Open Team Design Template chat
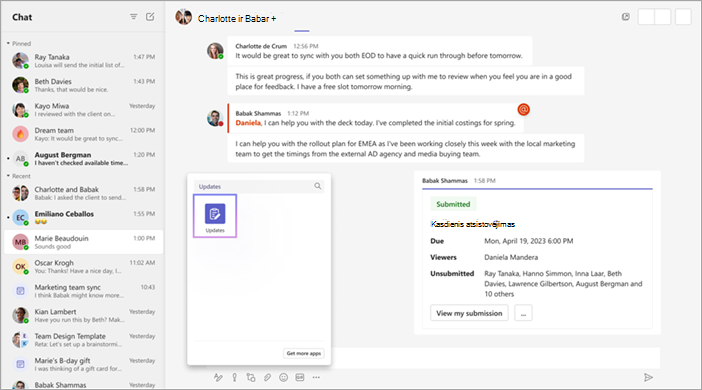702x390 pixels. tap(83, 340)
